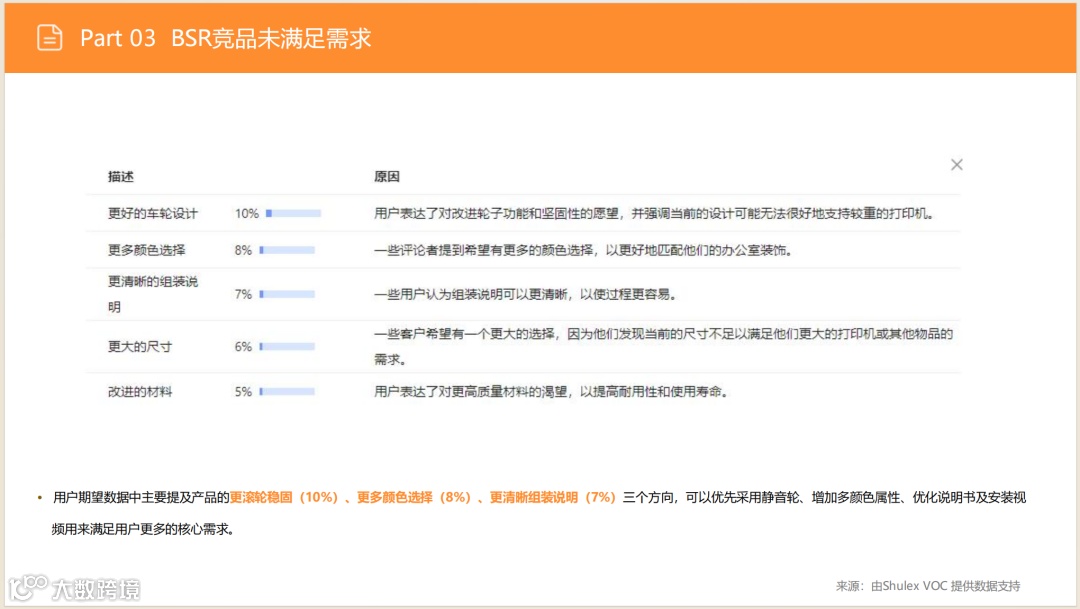Select the 描述 column header
The width and height of the screenshot is (1080, 609).
[121, 176]
